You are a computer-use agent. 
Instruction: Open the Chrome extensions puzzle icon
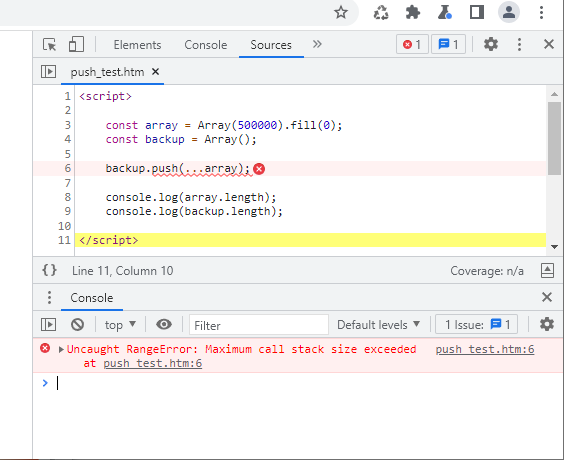point(413,13)
